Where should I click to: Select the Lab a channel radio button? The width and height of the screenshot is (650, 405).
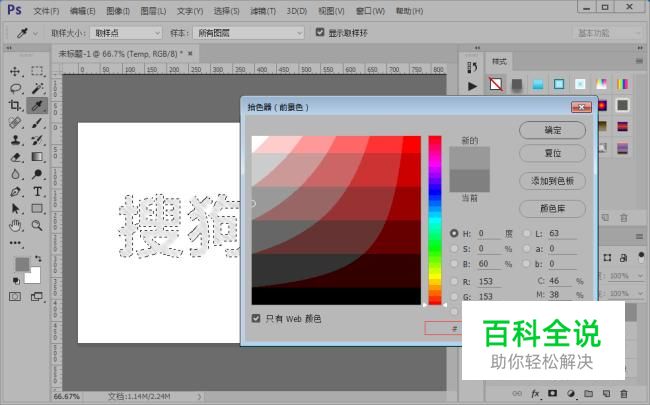(x=526, y=249)
